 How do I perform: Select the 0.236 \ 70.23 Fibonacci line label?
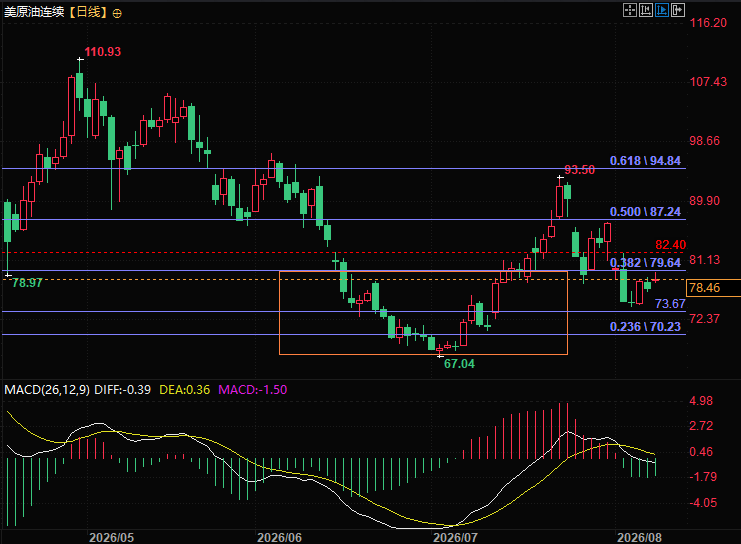(645, 327)
